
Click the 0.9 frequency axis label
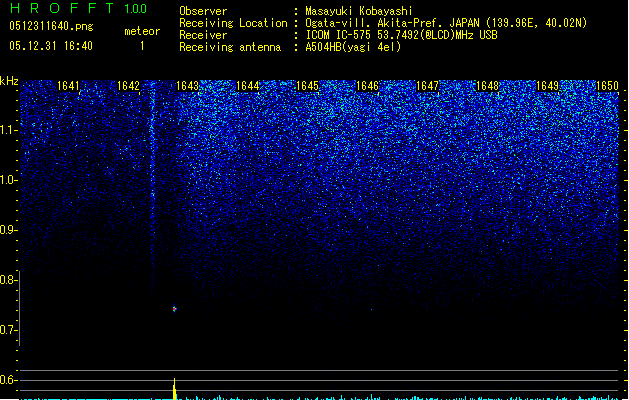8,230
